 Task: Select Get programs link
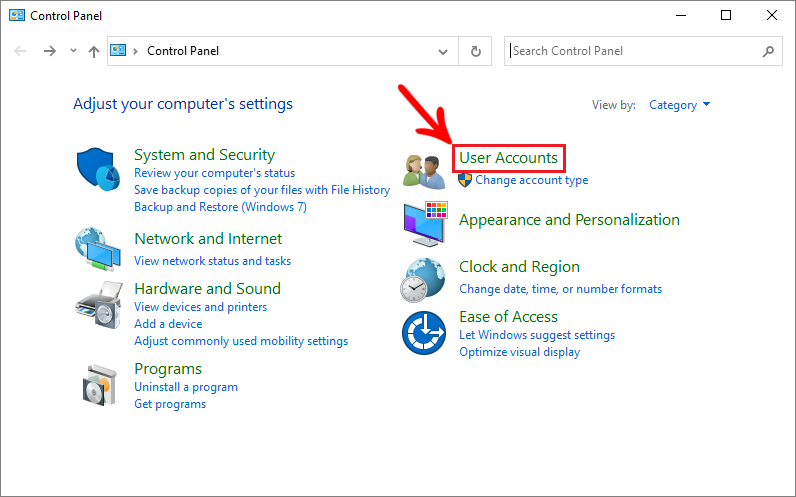point(170,404)
